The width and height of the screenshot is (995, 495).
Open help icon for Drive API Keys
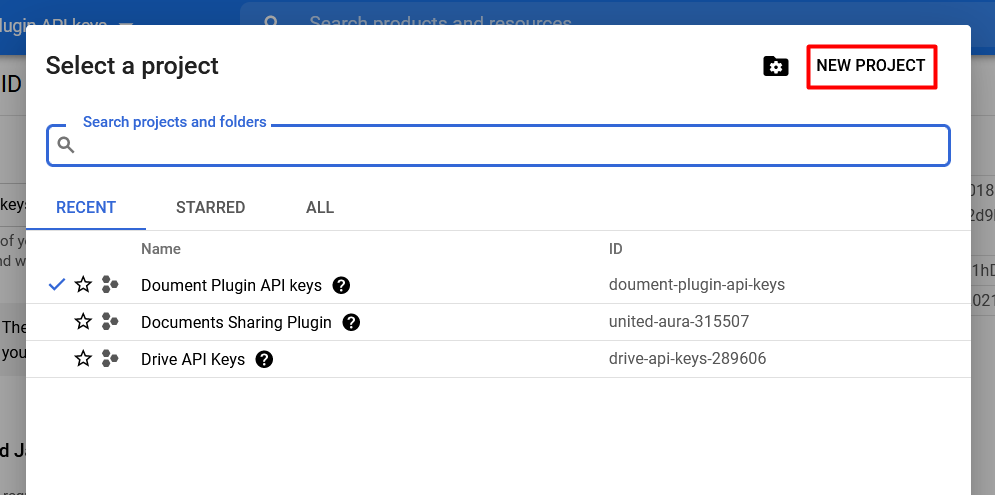264,360
